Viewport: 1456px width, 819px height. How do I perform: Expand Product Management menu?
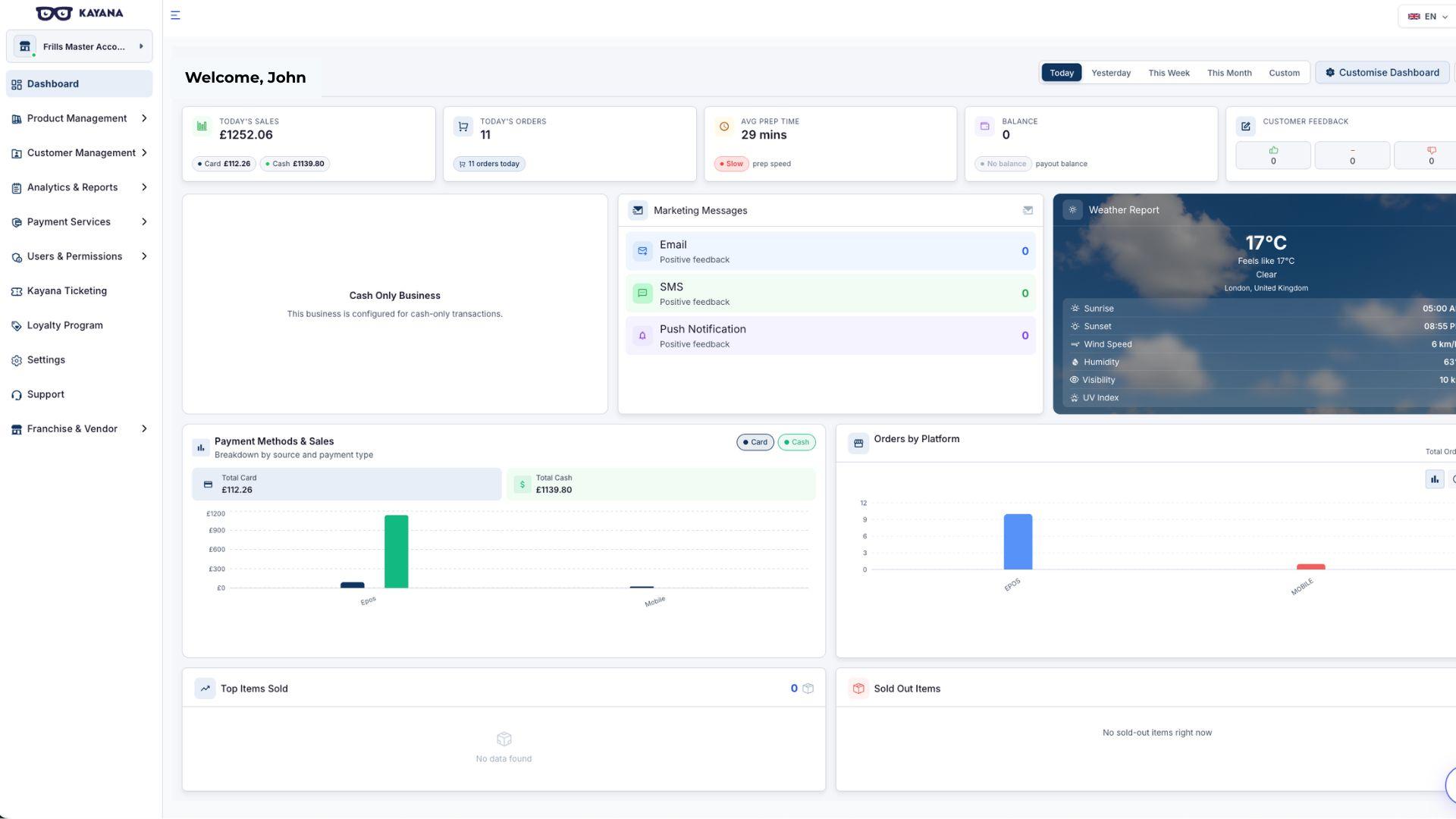[79, 118]
